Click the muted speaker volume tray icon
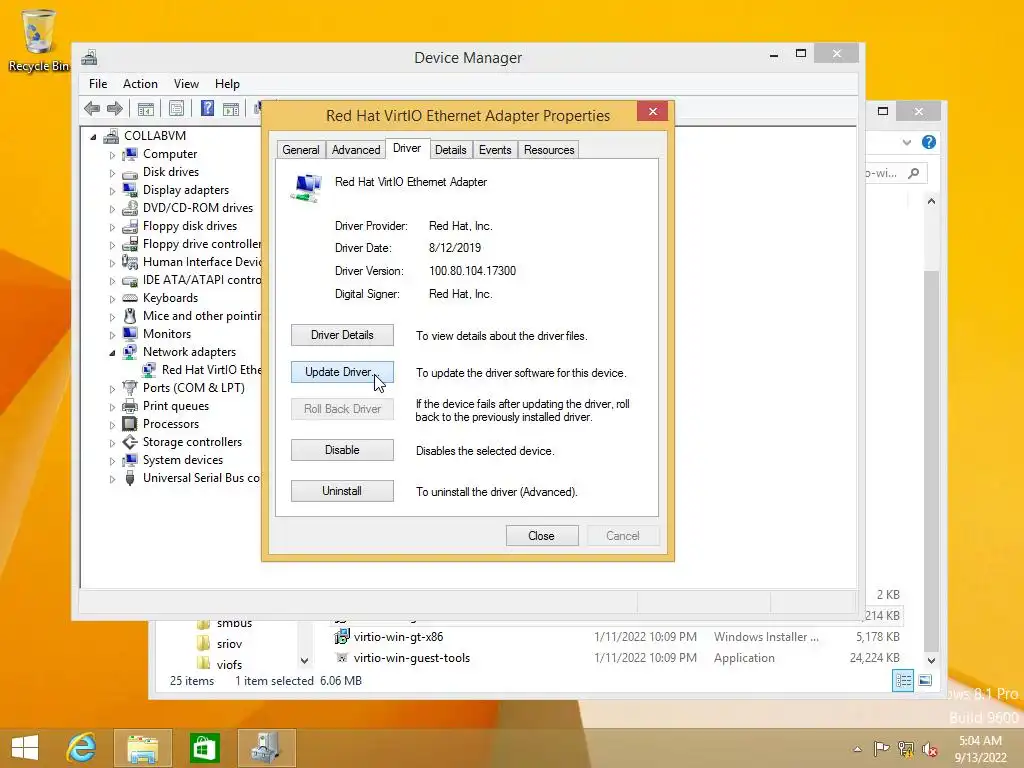The height and width of the screenshot is (768, 1024). (930, 748)
